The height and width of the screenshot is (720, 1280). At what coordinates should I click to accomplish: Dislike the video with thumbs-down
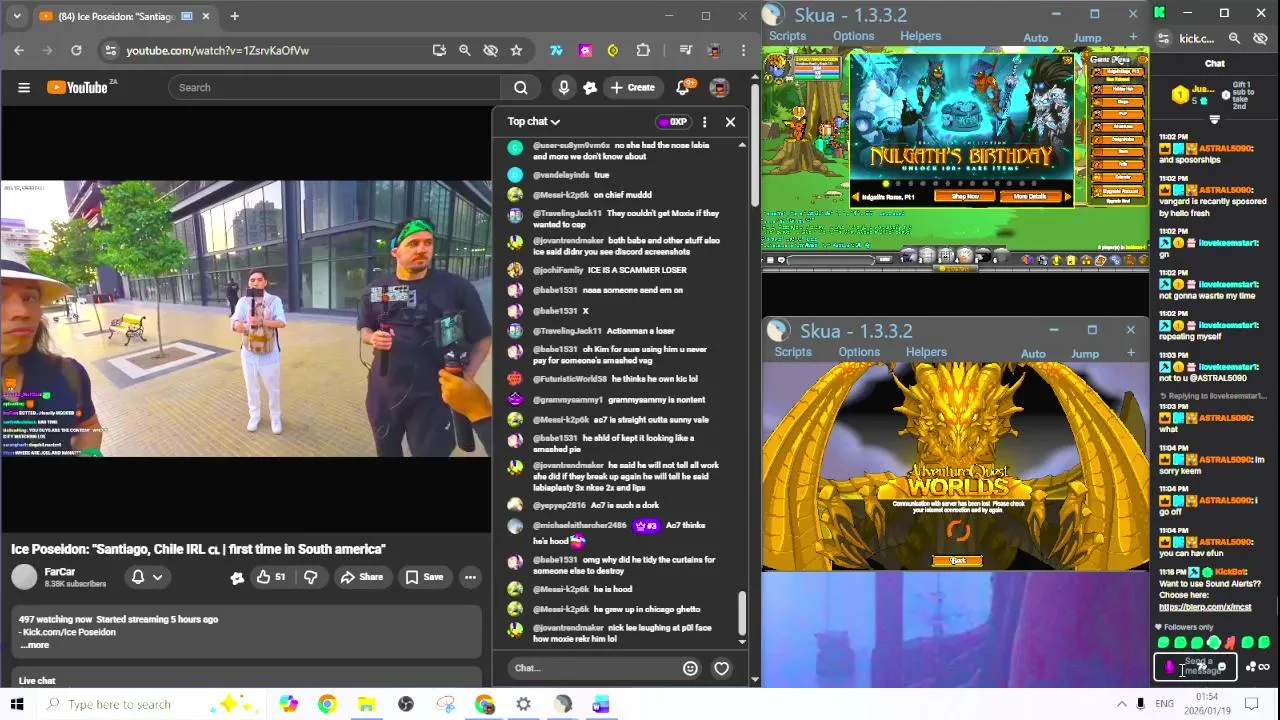point(311,577)
